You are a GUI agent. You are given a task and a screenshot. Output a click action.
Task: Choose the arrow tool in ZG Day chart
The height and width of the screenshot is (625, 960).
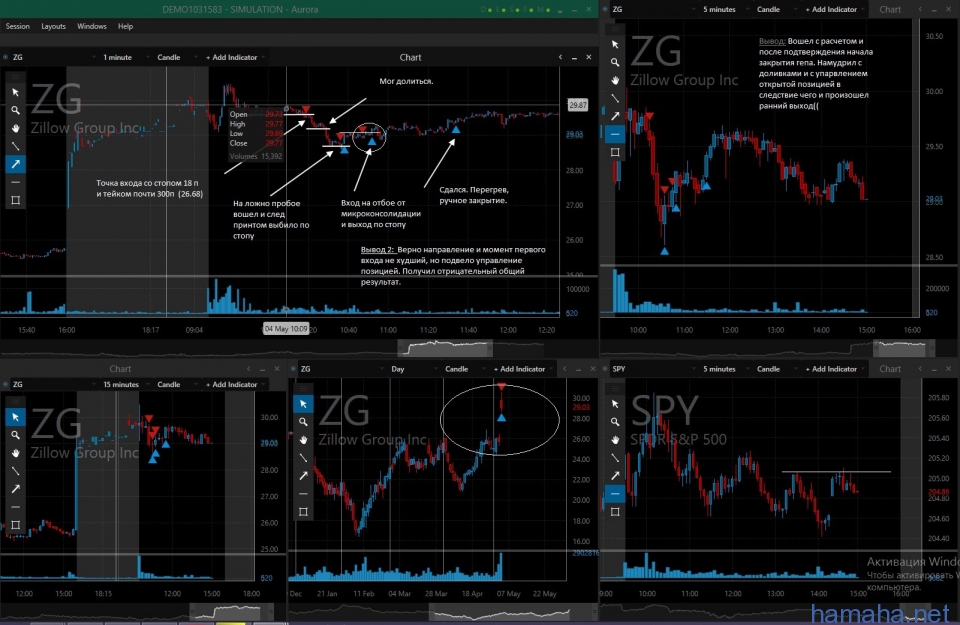pos(303,476)
